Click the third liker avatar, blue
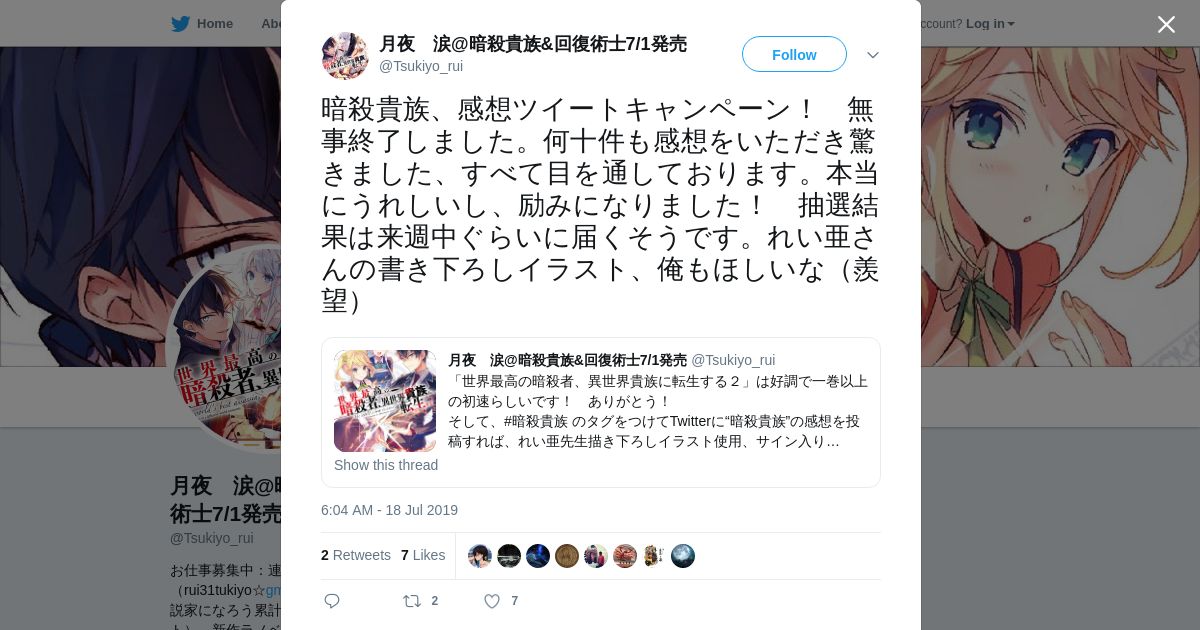The width and height of the screenshot is (1200, 630). [x=538, y=556]
